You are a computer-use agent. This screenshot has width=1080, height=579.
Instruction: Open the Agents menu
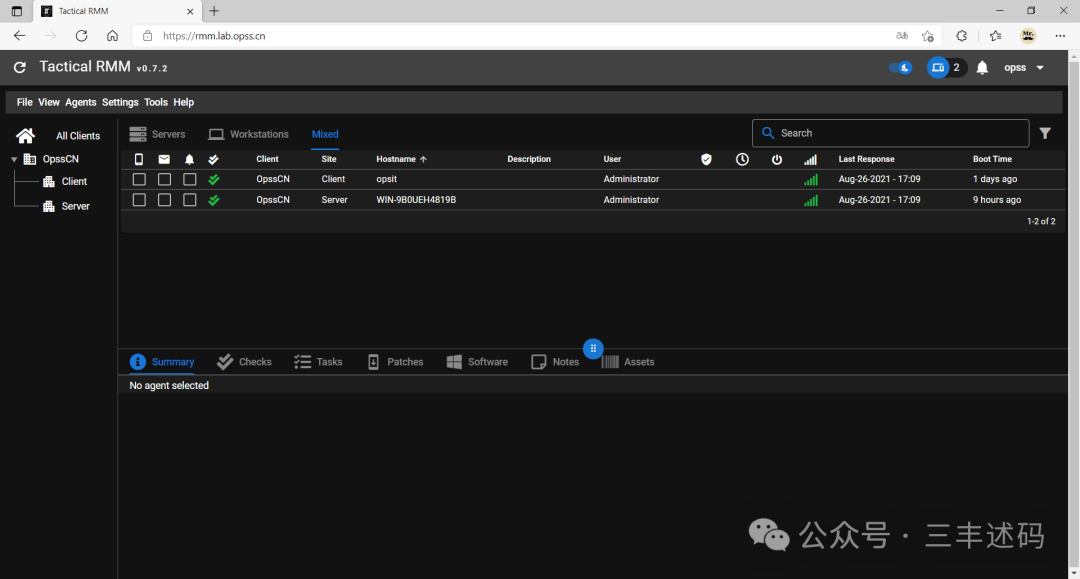[x=81, y=102]
